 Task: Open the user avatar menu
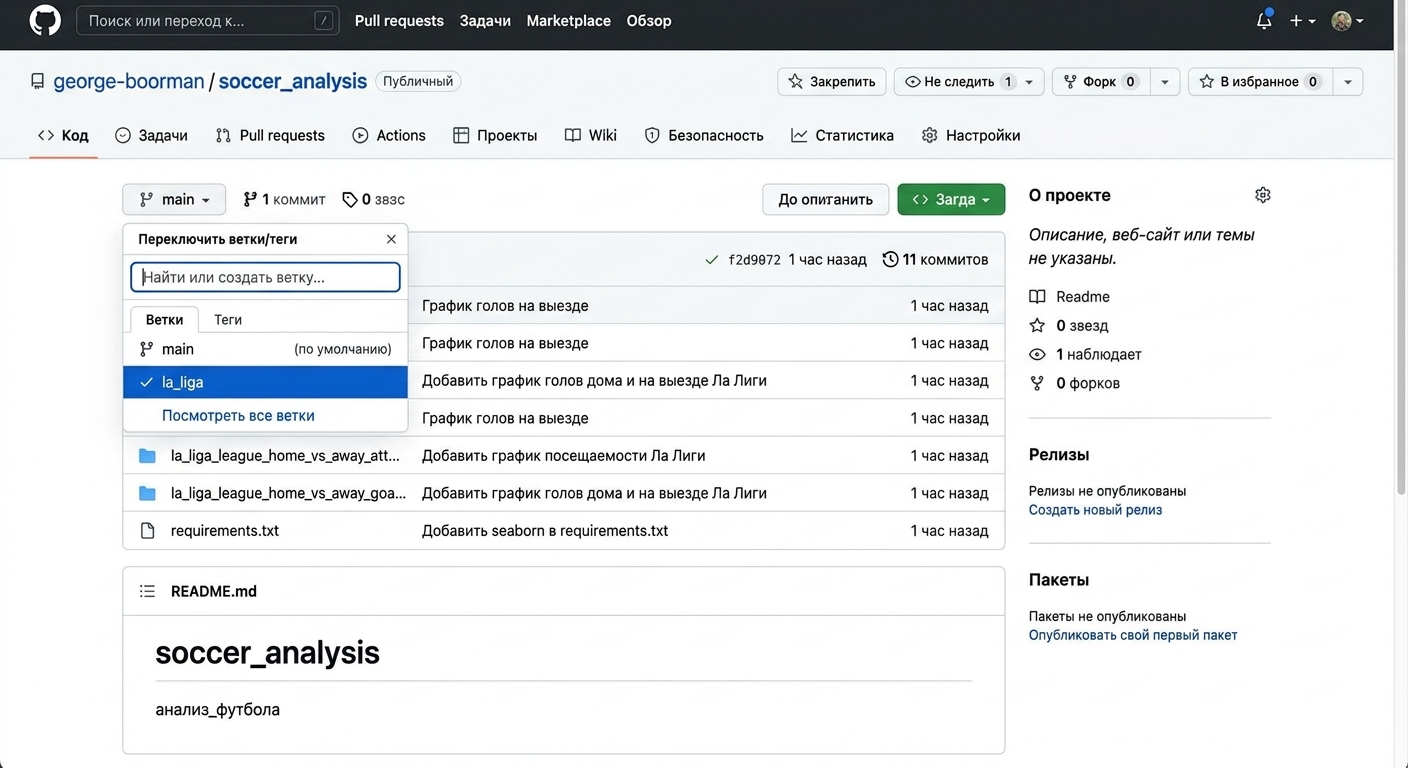1347,21
